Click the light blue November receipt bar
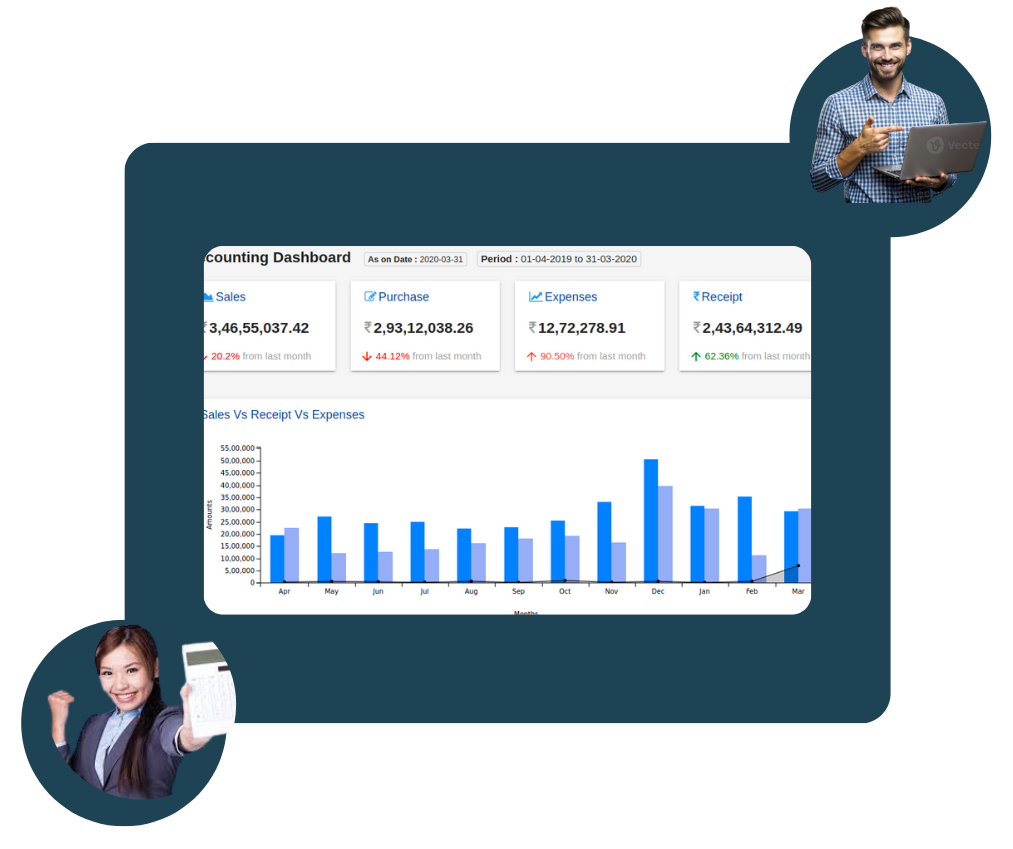1013x849 pixels. [618, 562]
